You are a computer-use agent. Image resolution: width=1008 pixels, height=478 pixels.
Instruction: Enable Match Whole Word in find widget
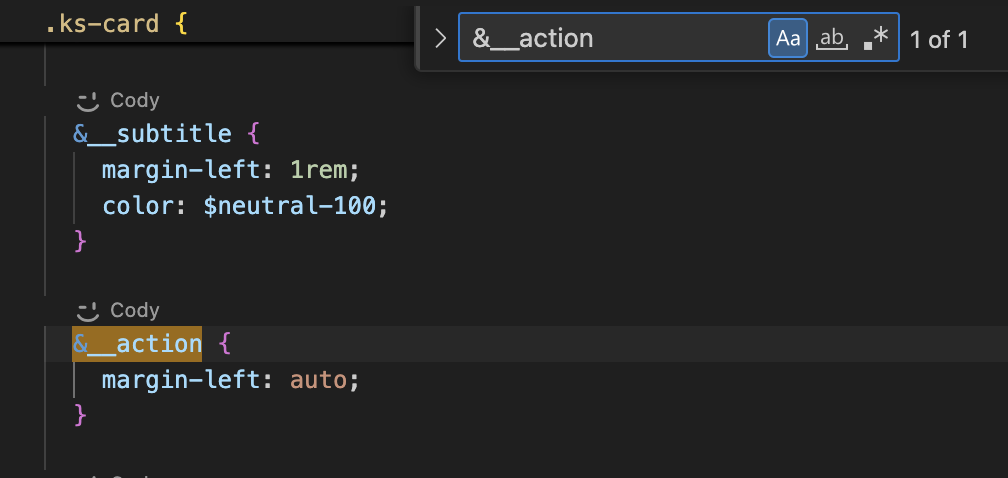click(832, 39)
